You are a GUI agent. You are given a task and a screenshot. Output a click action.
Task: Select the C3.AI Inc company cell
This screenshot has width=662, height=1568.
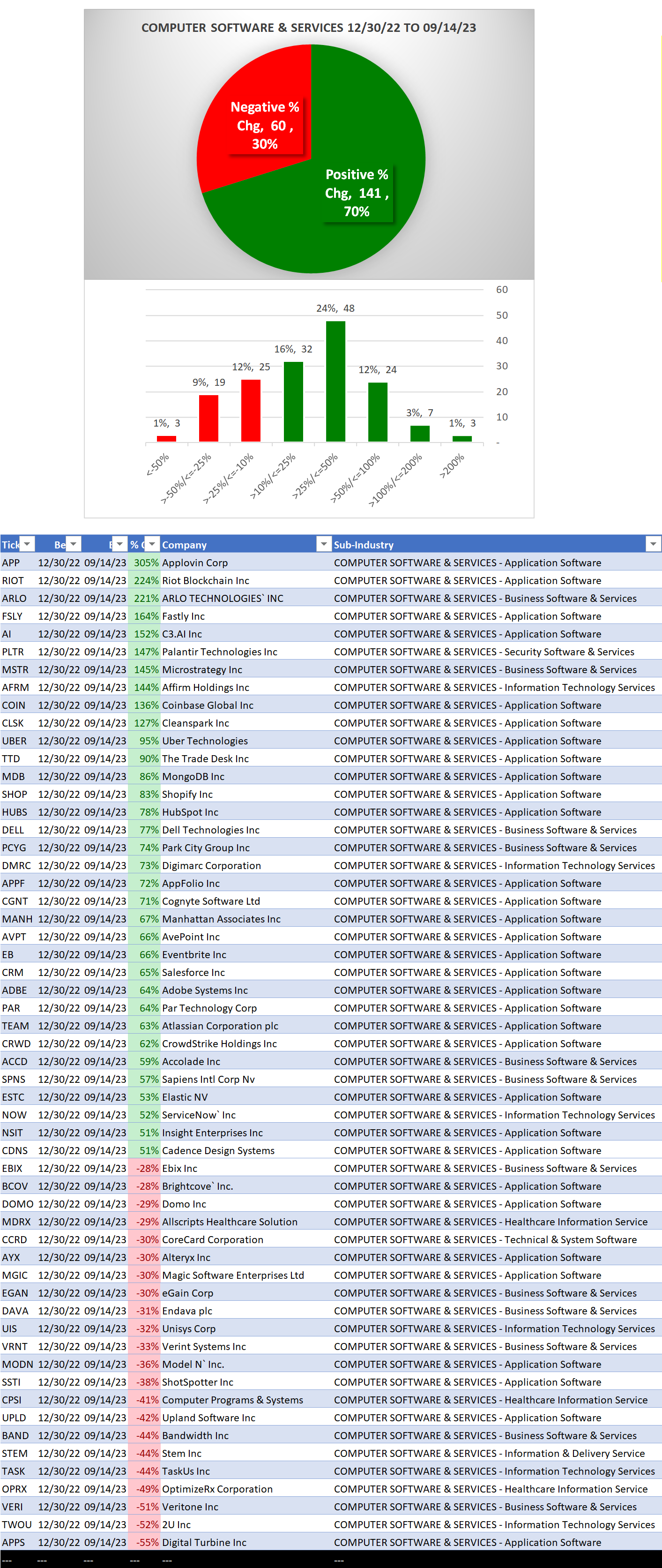point(246,634)
